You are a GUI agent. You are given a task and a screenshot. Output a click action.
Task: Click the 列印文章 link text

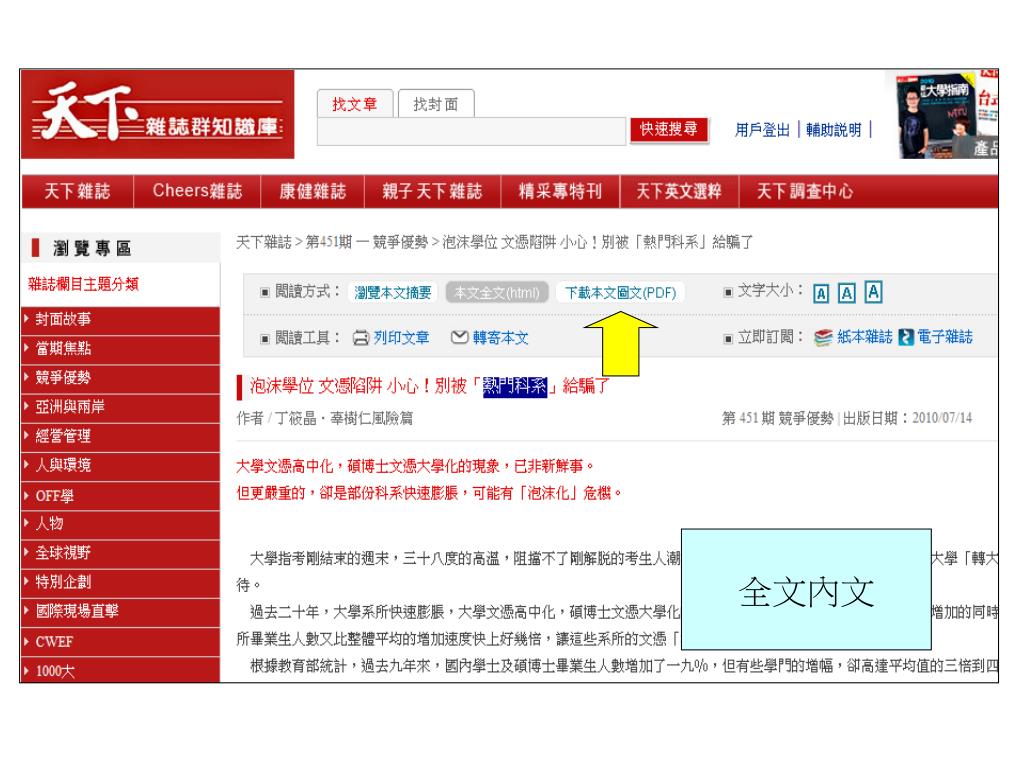tap(401, 338)
